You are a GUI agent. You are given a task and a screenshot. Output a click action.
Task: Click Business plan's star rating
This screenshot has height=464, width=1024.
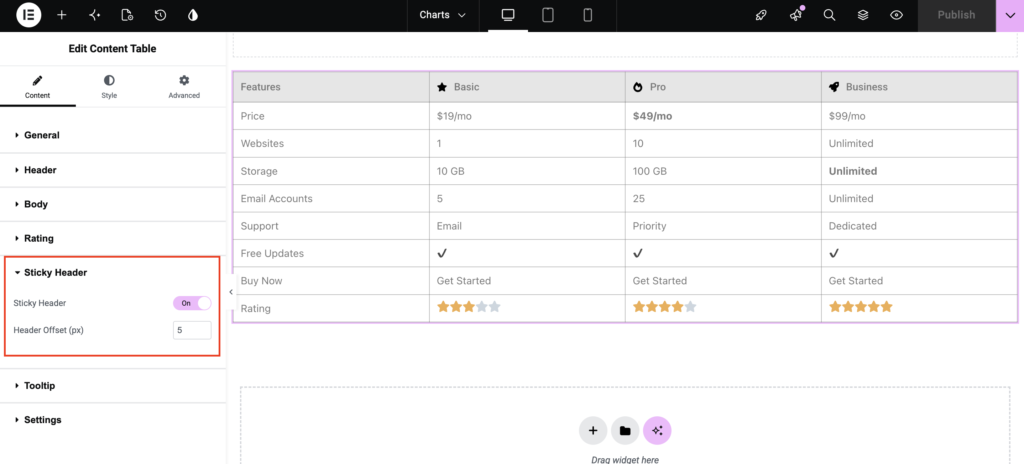(861, 307)
